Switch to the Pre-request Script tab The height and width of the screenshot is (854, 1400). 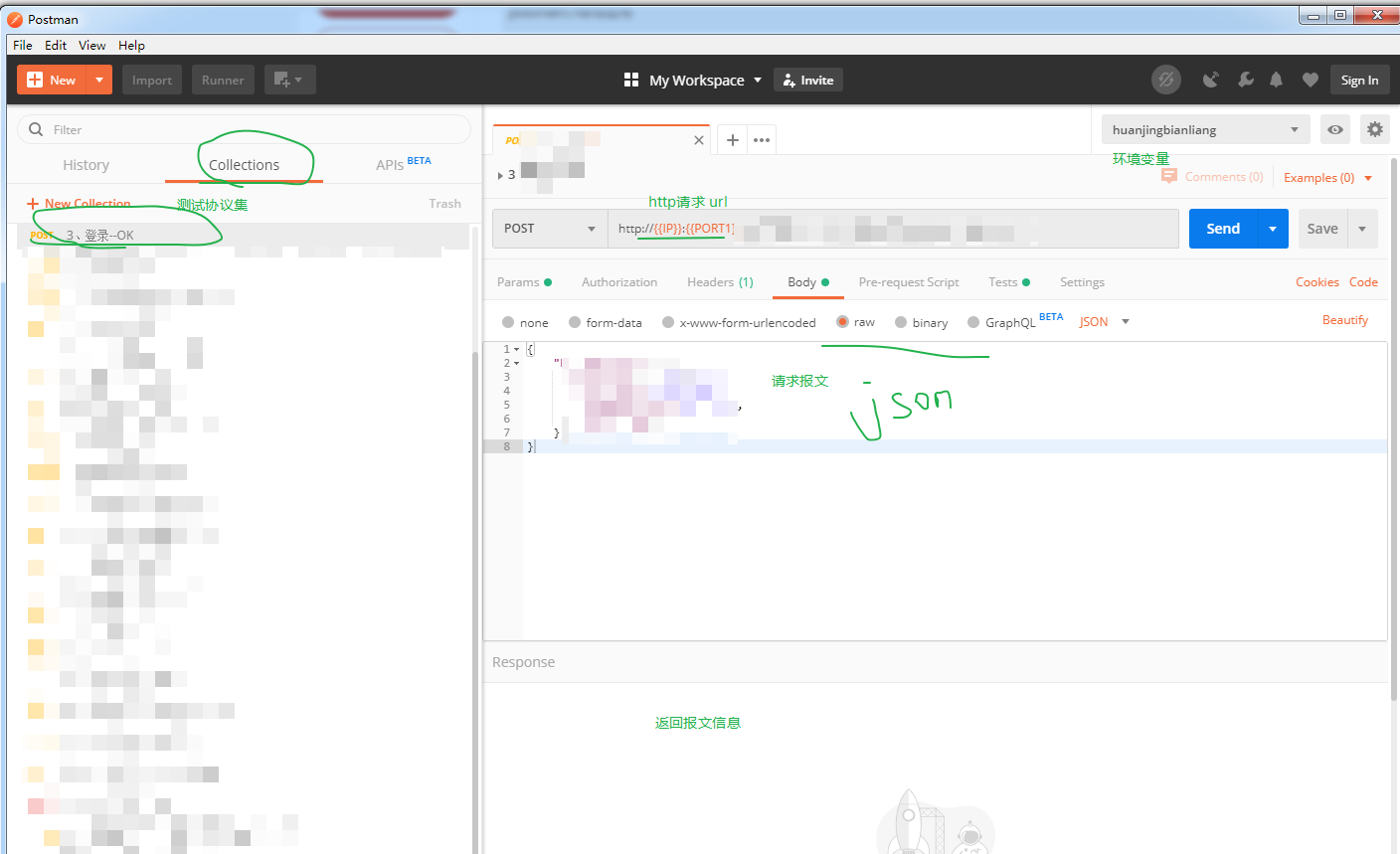pyautogui.click(x=908, y=281)
